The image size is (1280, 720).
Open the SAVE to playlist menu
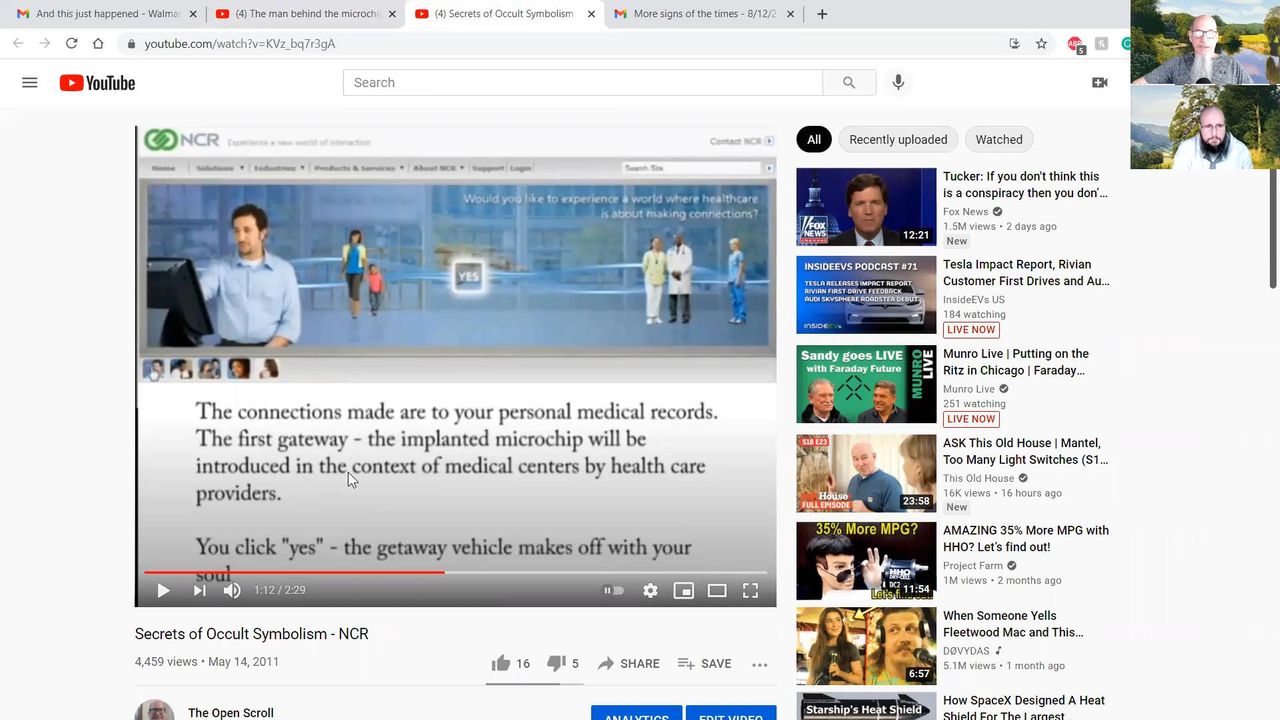point(704,664)
